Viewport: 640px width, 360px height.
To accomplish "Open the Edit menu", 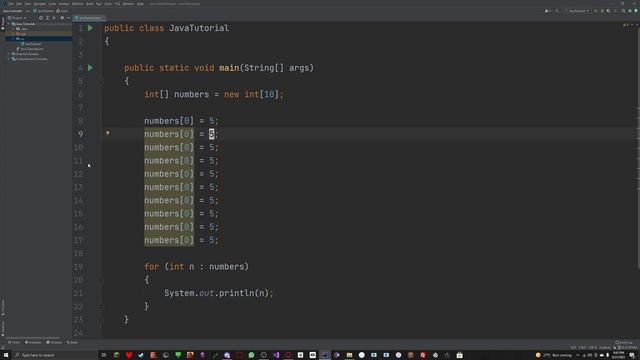I will click(x=19, y=4).
